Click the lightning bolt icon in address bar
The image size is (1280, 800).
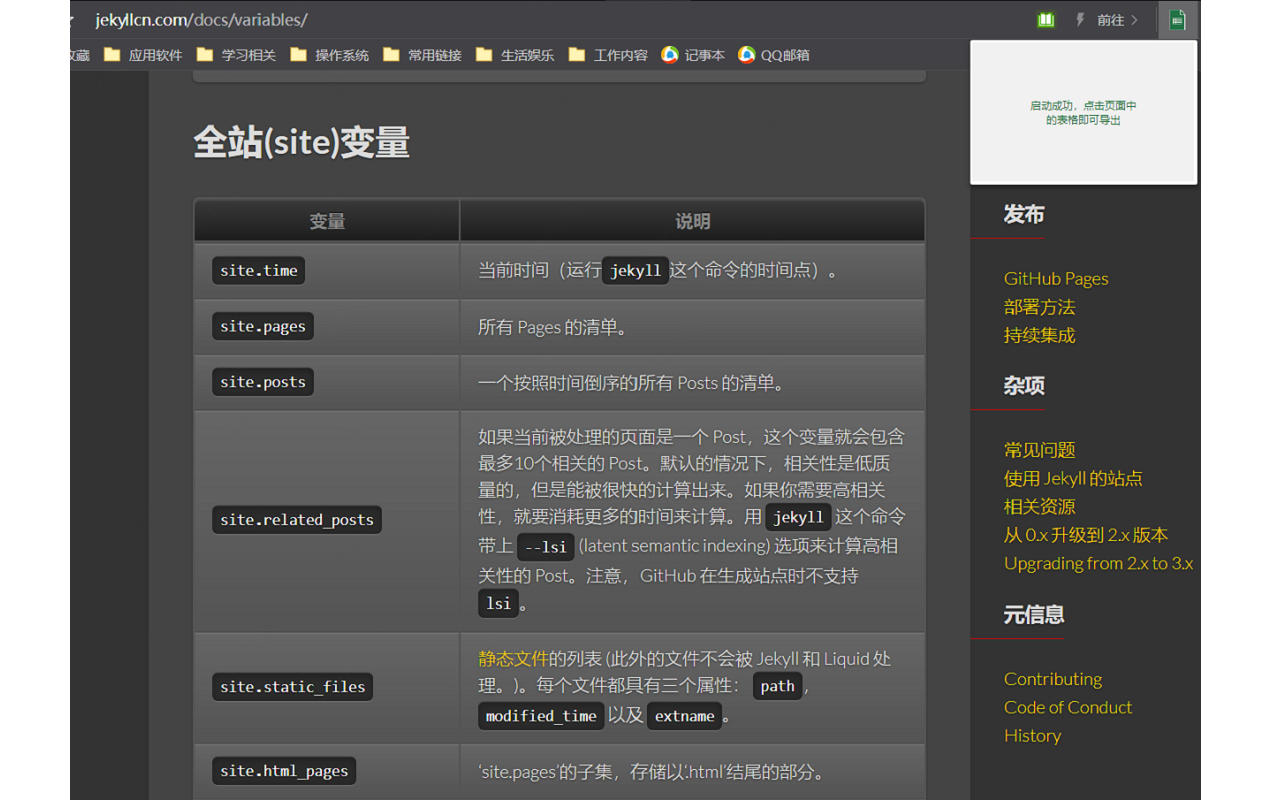[x=1080, y=20]
